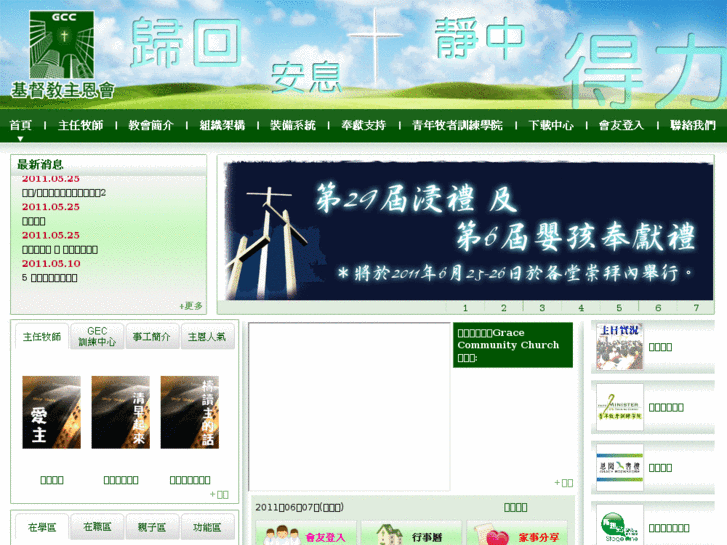Screen dimensions: 727x545
Task: Switch to the 功能區 tab
Action: click(207, 527)
